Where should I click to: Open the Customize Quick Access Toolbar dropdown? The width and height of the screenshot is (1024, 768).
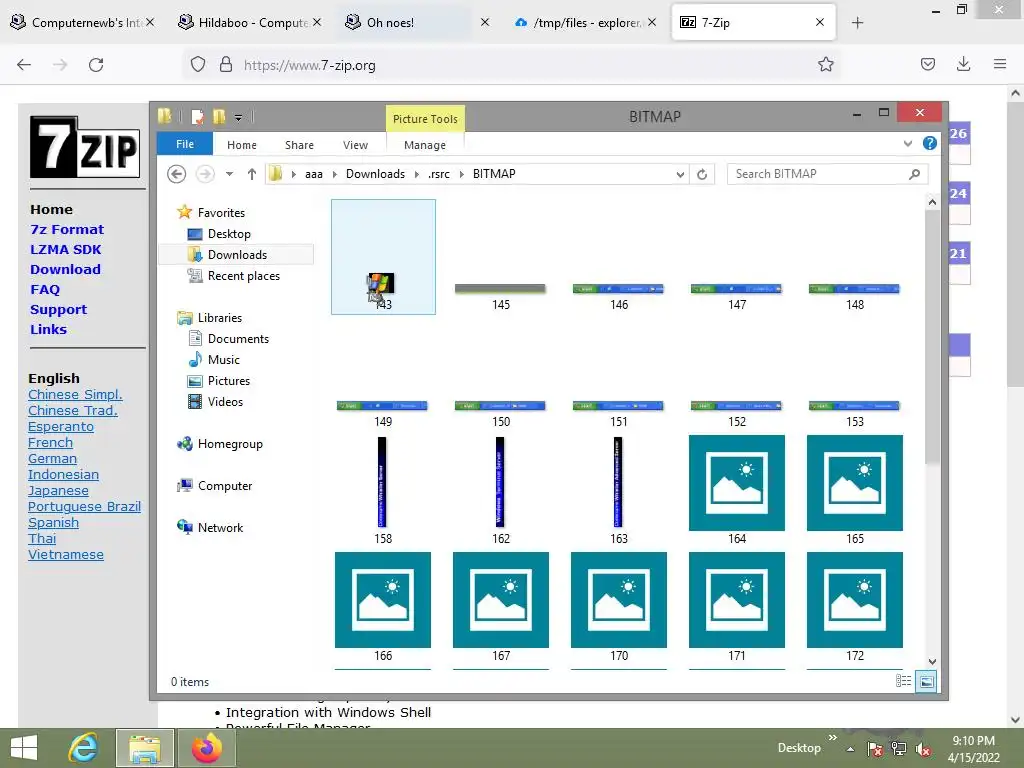(x=238, y=118)
